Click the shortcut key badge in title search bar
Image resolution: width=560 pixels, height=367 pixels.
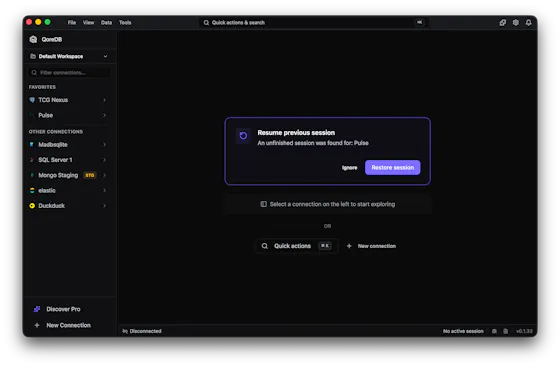tap(420, 22)
